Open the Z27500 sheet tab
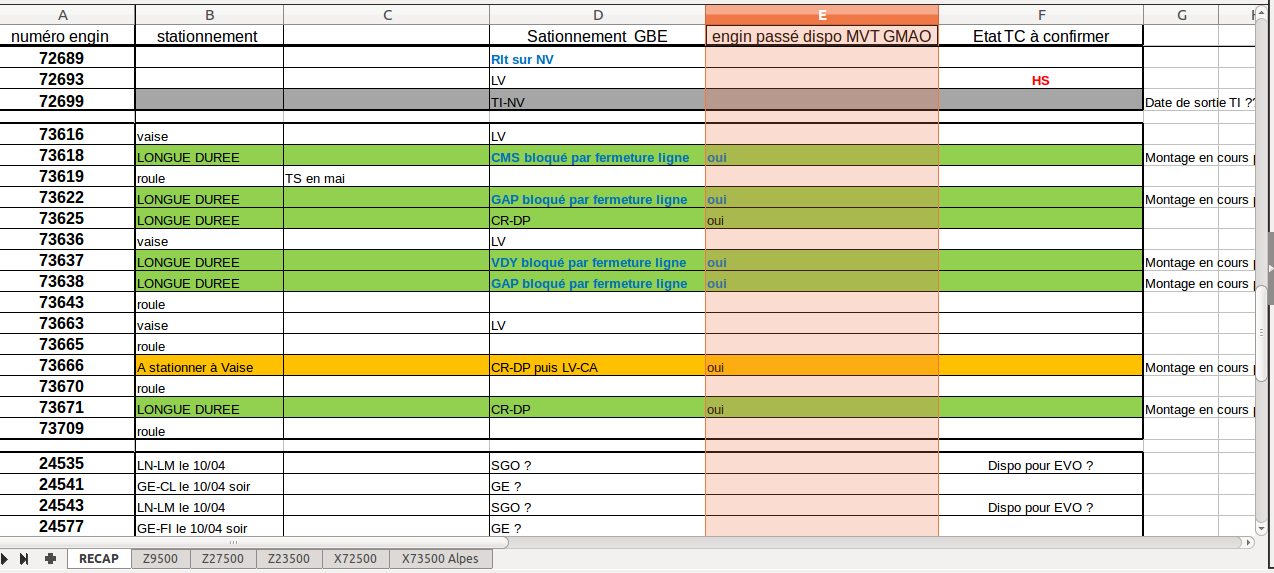The image size is (1274, 573). point(222,559)
